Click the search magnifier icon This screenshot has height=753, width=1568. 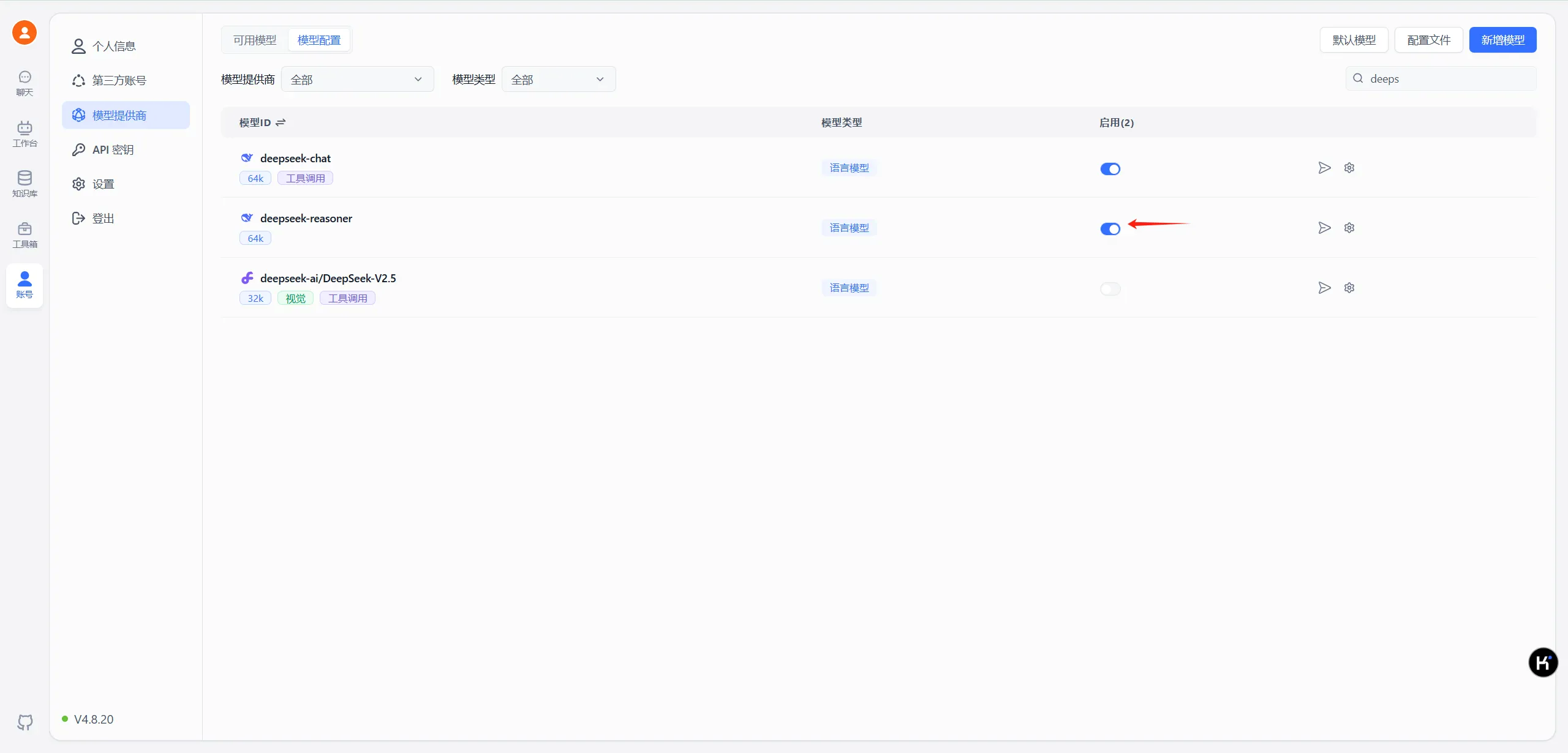1358,78
